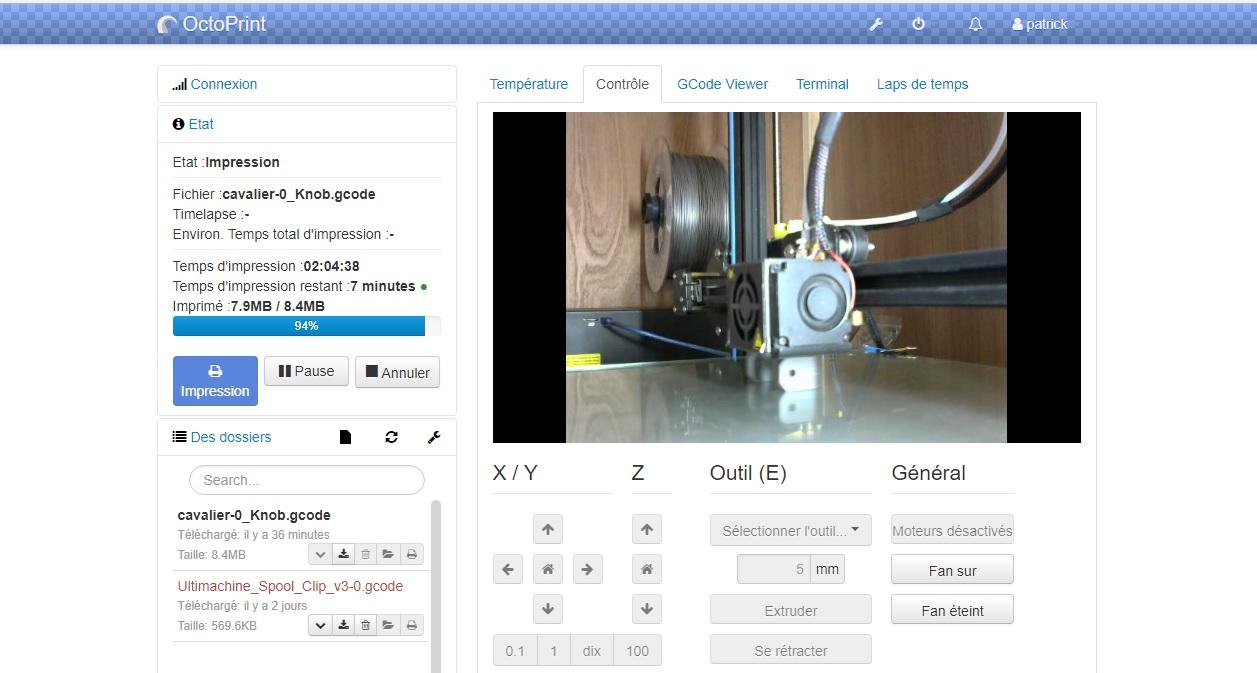
Task: Refresh the file list
Action: (391, 437)
